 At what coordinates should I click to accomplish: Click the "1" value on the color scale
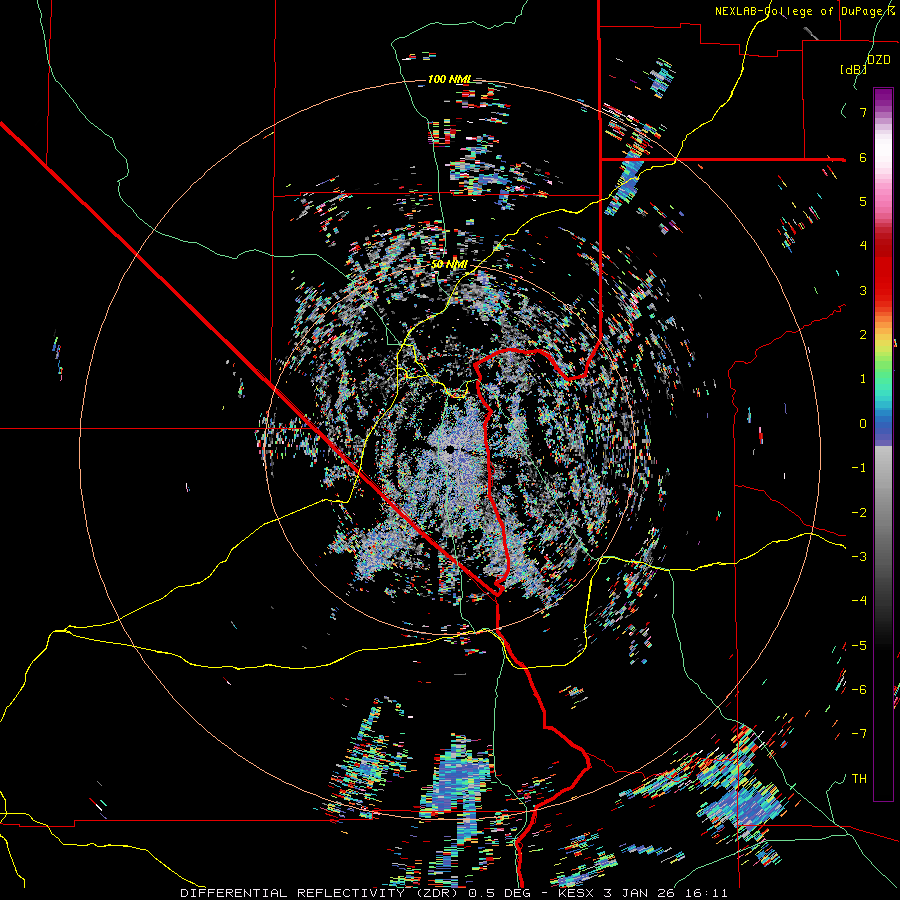tap(863, 379)
